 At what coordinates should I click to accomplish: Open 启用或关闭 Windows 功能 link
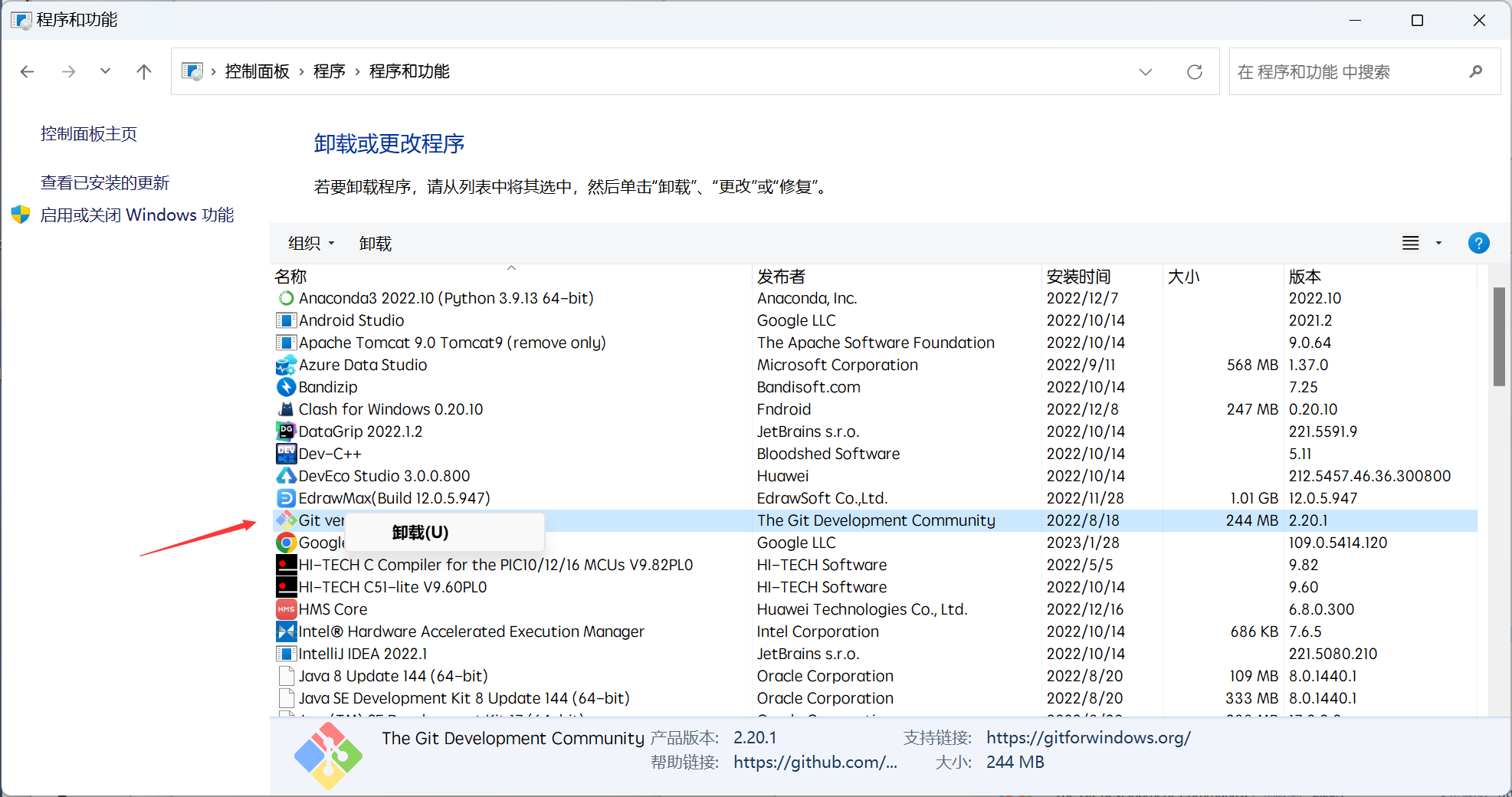[137, 215]
